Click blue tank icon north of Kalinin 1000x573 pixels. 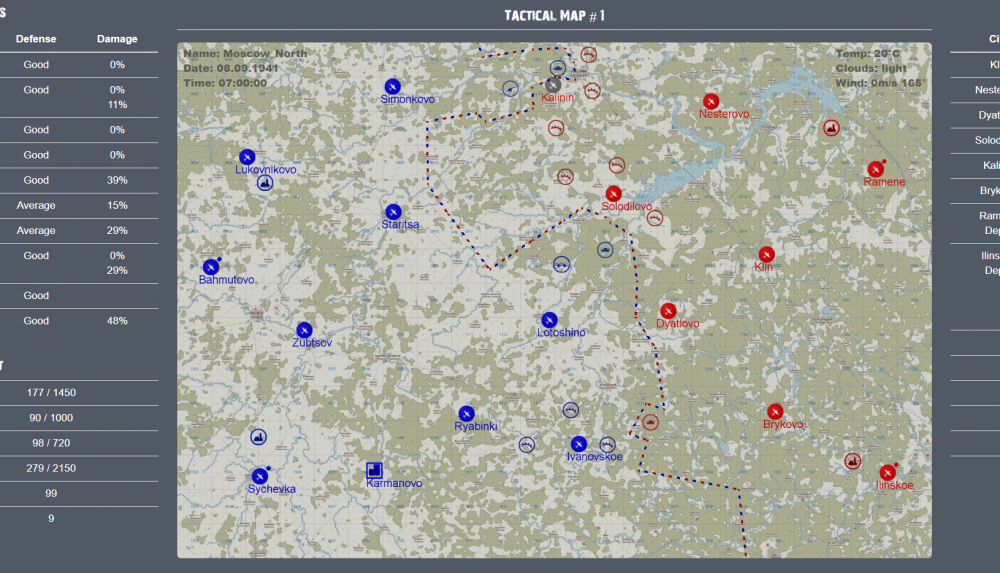(x=557, y=68)
